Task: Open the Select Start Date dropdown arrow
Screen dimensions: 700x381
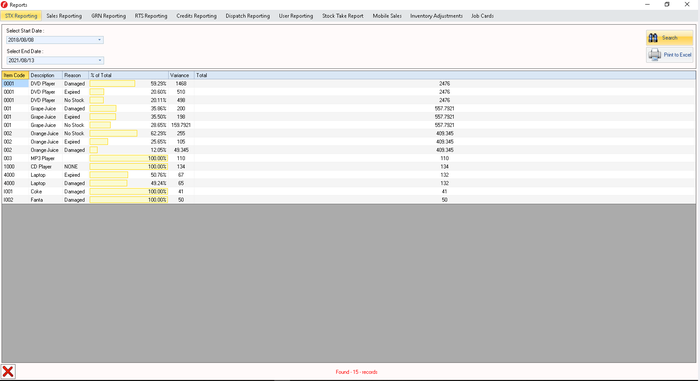Action: (100, 40)
